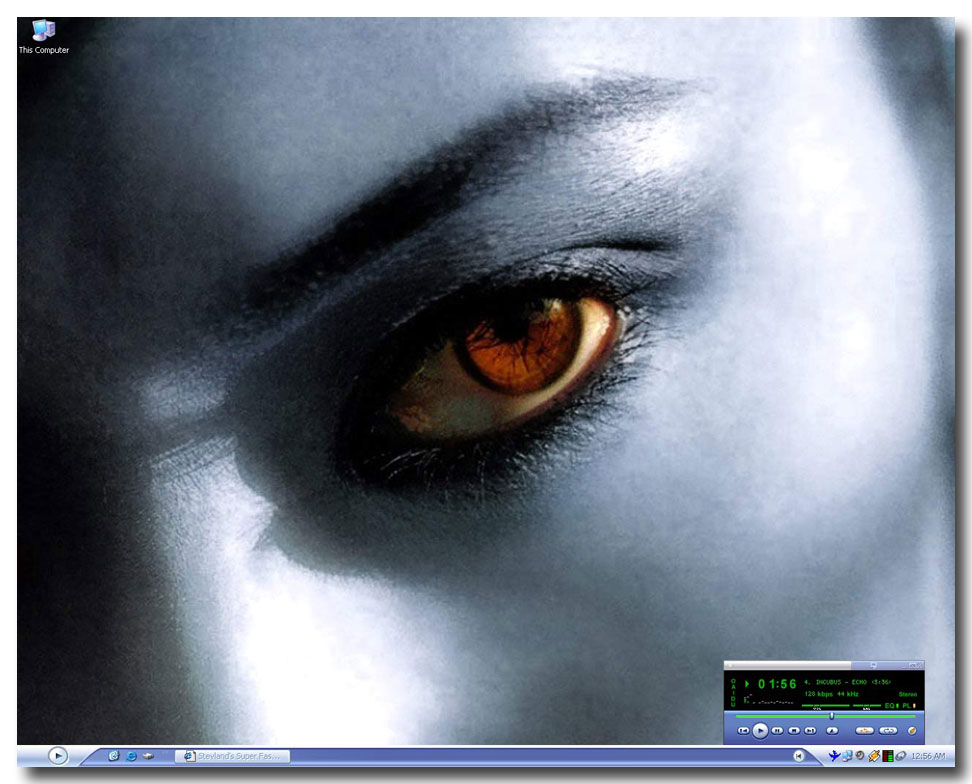Click the Winamp eject/open file button
The width and height of the screenshot is (972, 784).
(x=833, y=731)
